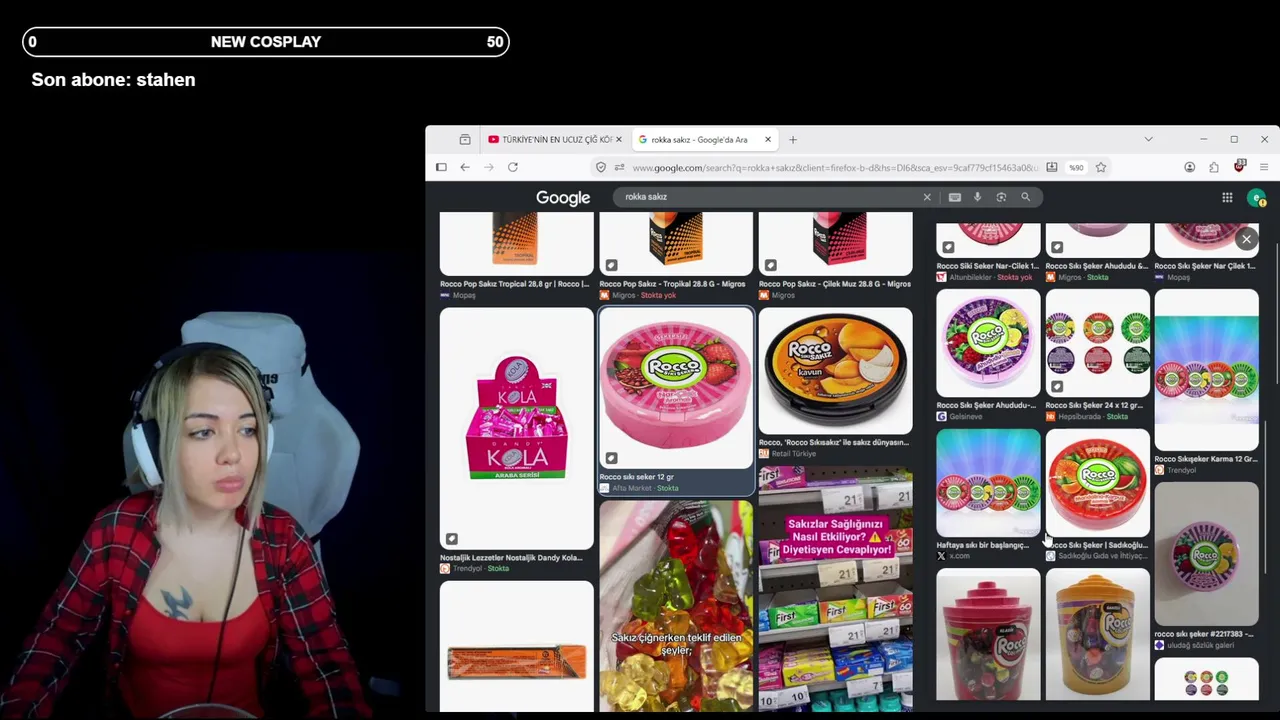1280x720 pixels.
Task: Start Google voice search with the microphone
Action: pos(978,197)
